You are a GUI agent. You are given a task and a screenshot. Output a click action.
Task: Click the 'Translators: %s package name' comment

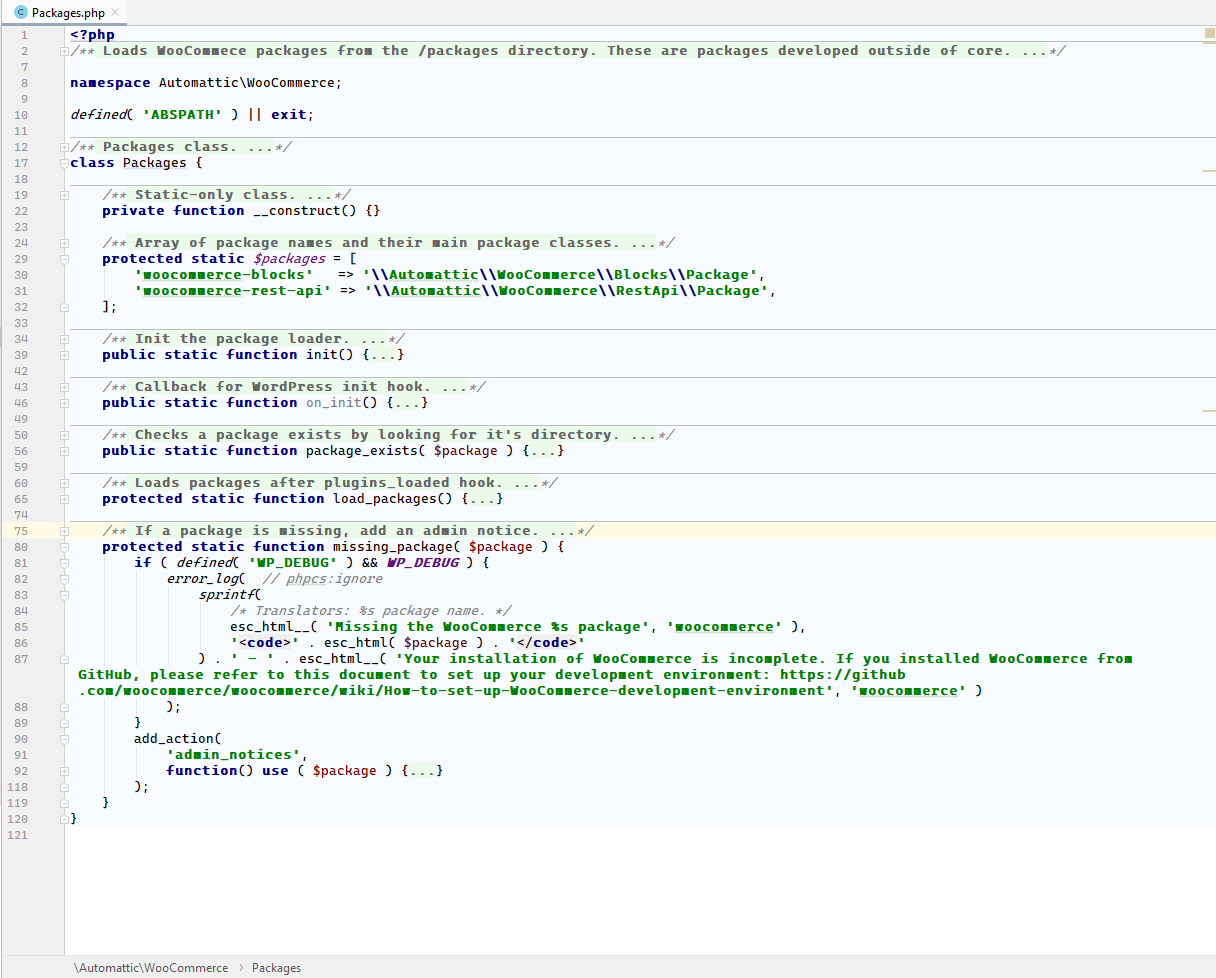pyautogui.click(x=371, y=611)
